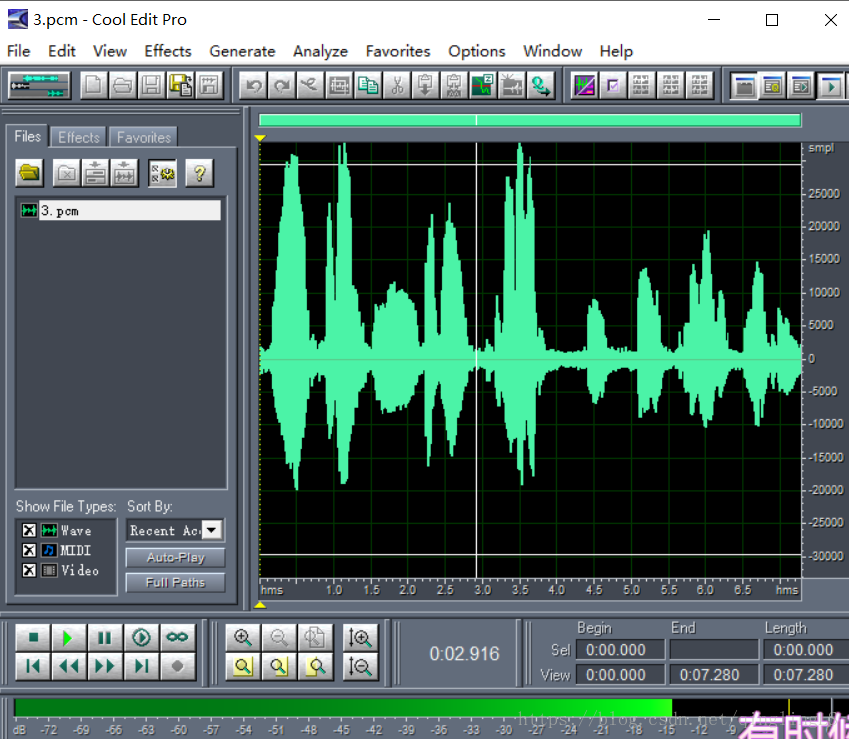The width and height of the screenshot is (849, 739).
Task: Click the Paste toolbar icon
Action: (x=424, y=85)
